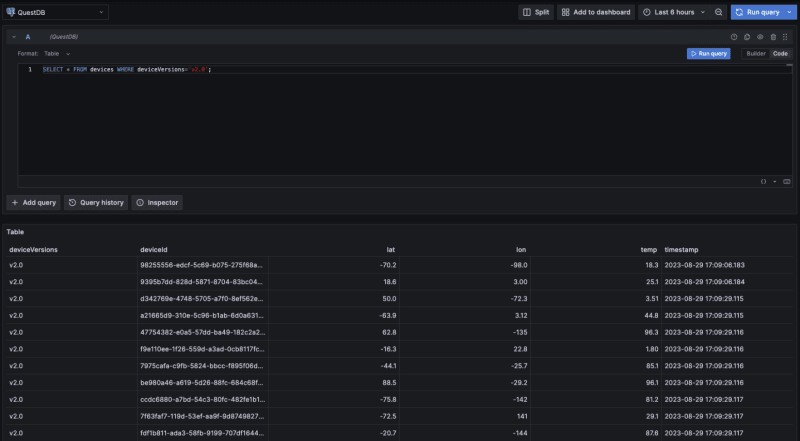Image resolution: width=800 pixels, height=441 pixels.
Task: Click deviceId cell starting ccdc6880
Action: [202, 400]
